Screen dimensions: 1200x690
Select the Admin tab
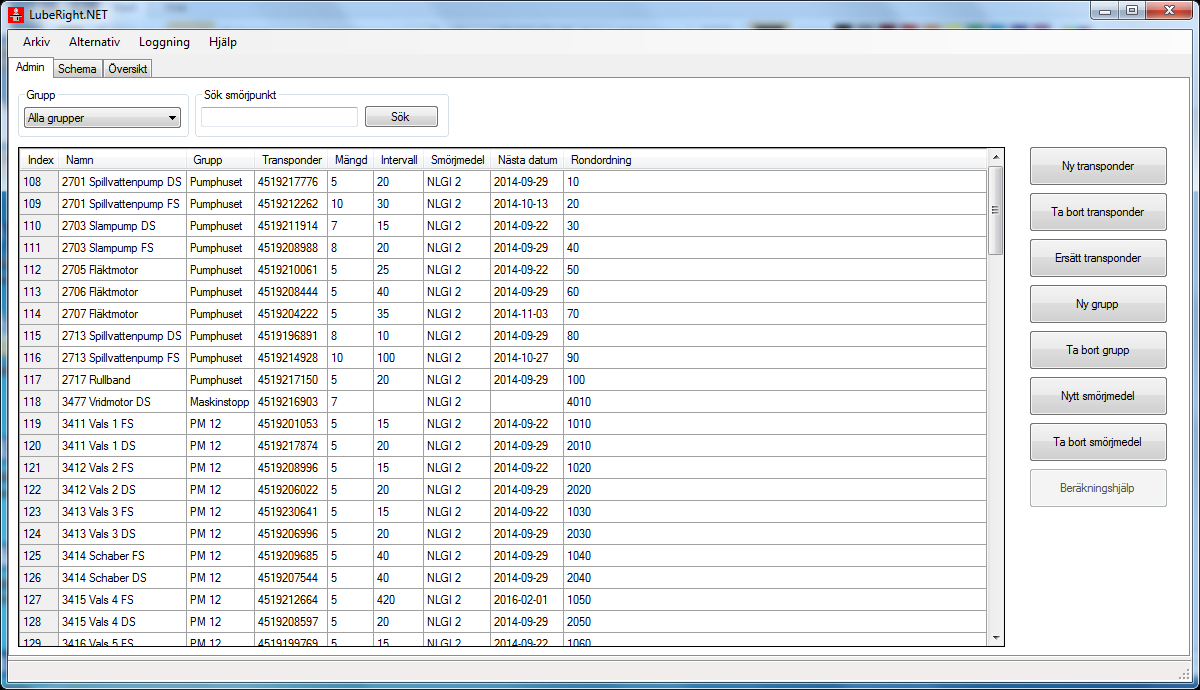(31, 67)
